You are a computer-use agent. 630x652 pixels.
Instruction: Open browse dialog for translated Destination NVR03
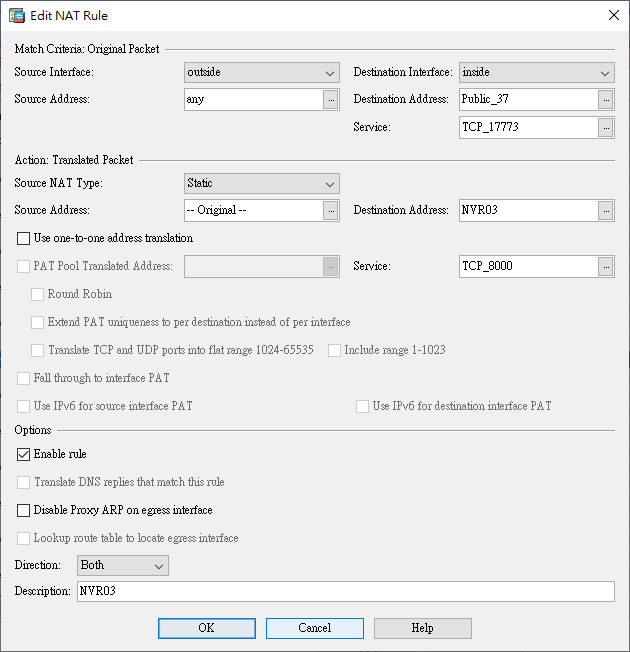click(605, 210)
